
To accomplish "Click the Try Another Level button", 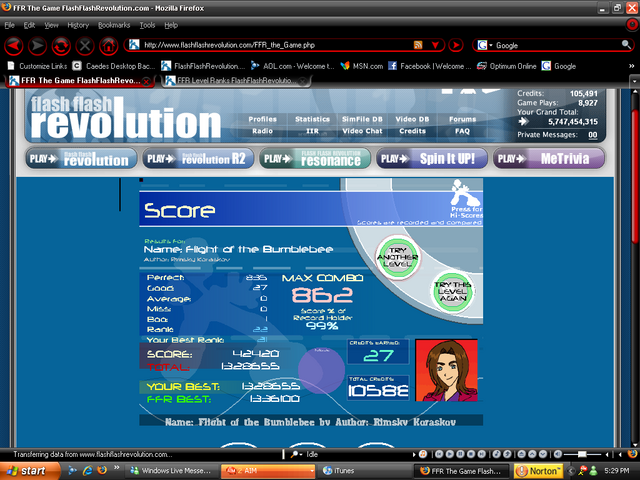I will pos(395,253).
